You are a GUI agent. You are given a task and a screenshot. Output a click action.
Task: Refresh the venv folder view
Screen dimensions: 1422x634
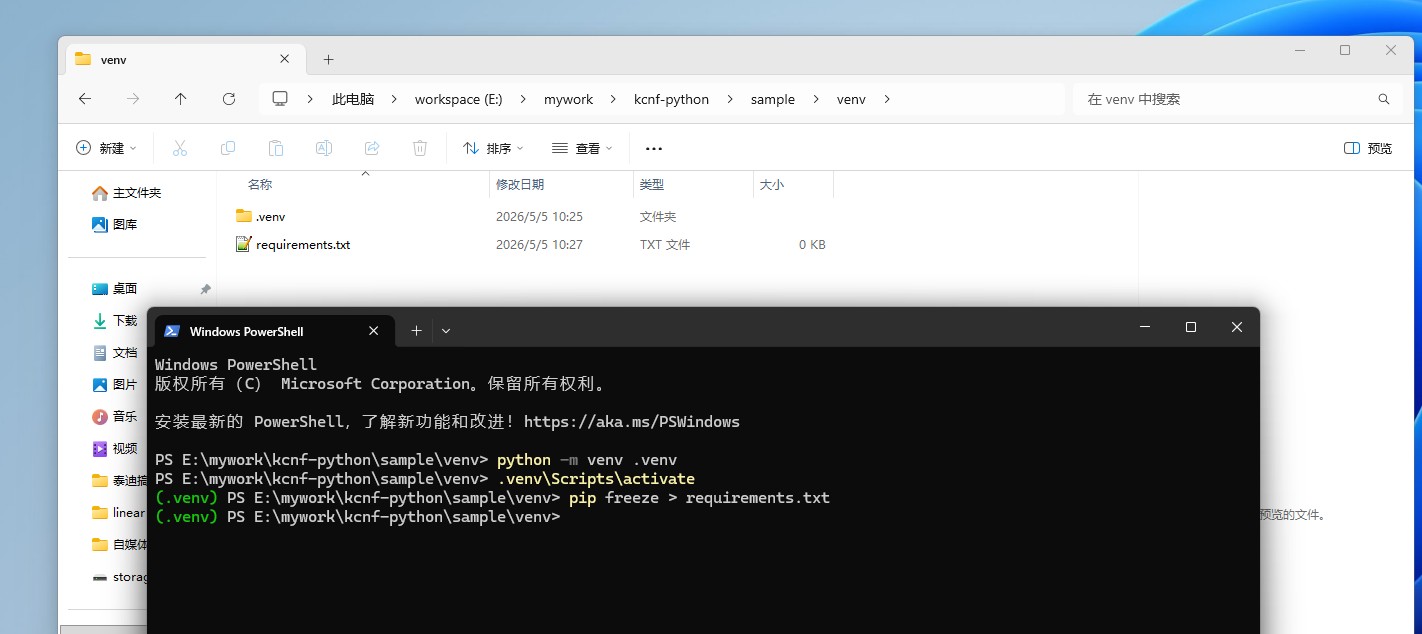point(229,99)
